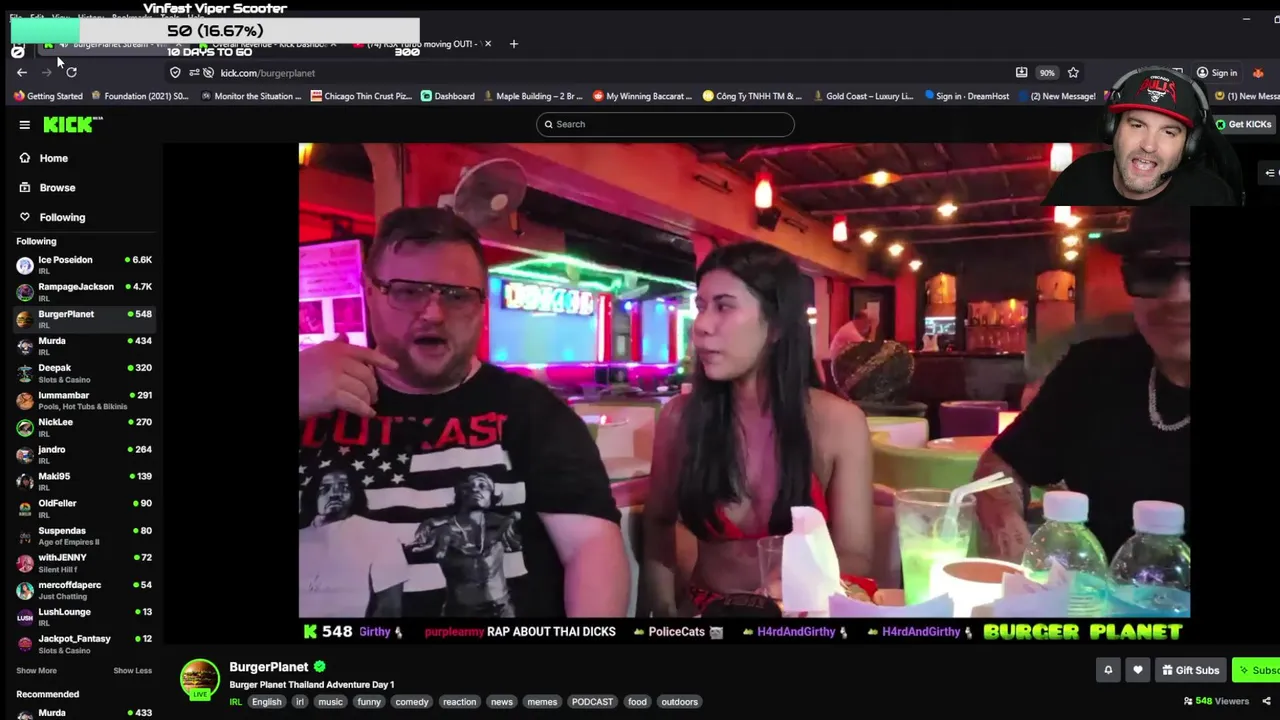This screenshot has width=1280, height=720.
Task: Open the page install/download icon in address bar
Action: coord(1021,72)
